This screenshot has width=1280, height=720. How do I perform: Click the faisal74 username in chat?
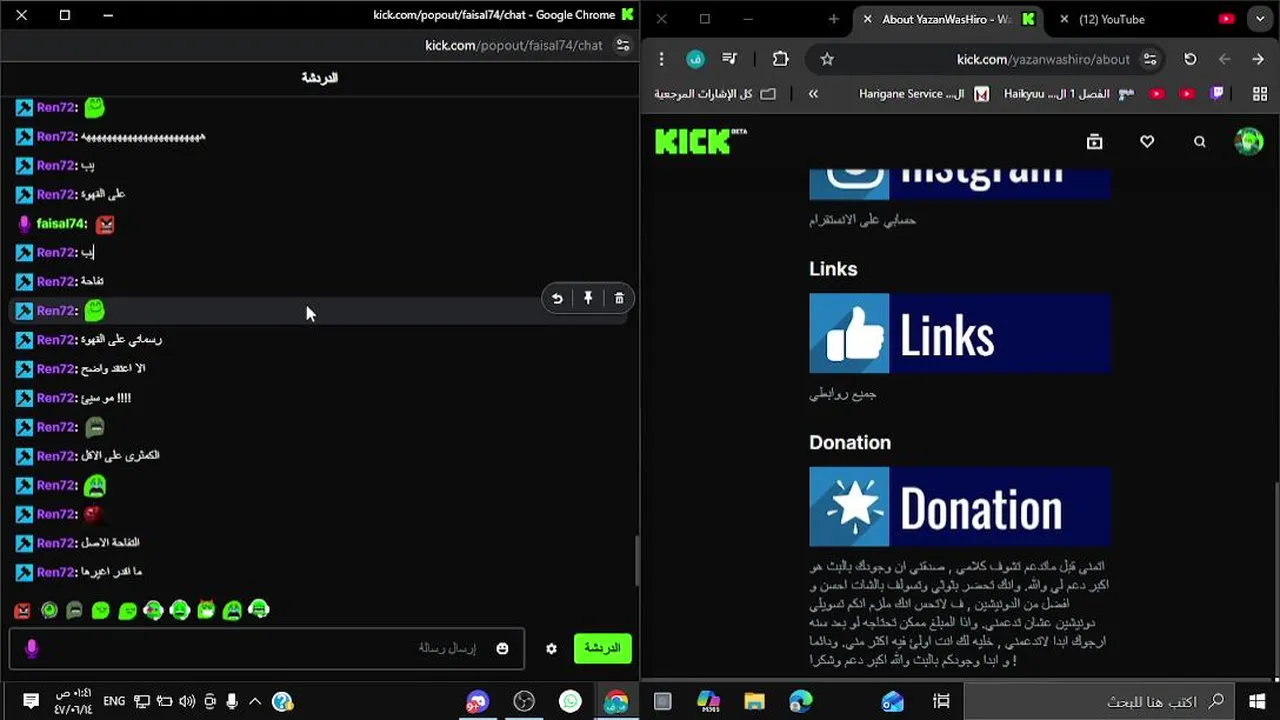coord(61,224)
